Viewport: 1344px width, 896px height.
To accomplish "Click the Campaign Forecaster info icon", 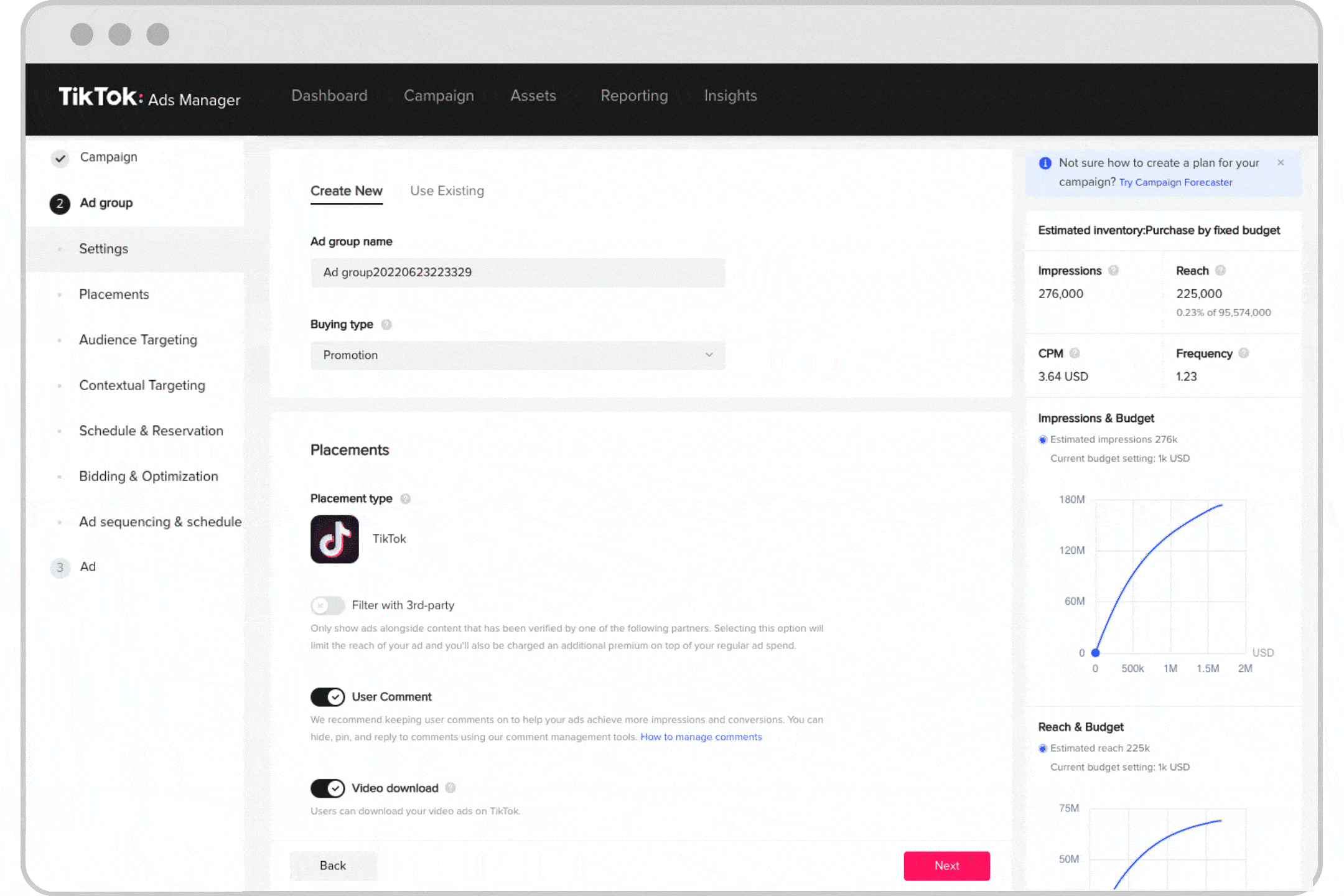I will pyautogui.click(x=1044, y=163).
